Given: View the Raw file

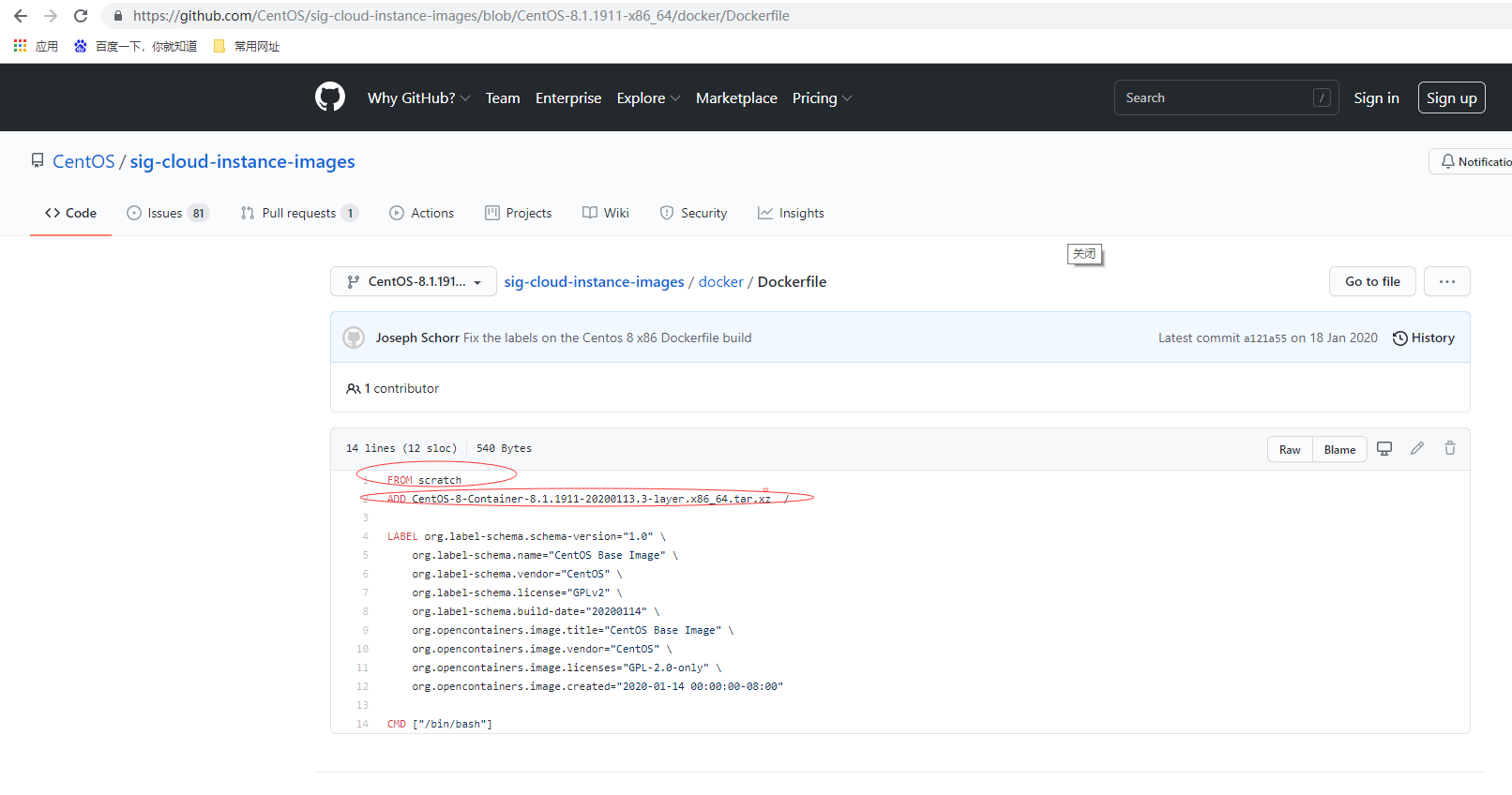Looking at the screenshot, I should (x=1290, y=449).
